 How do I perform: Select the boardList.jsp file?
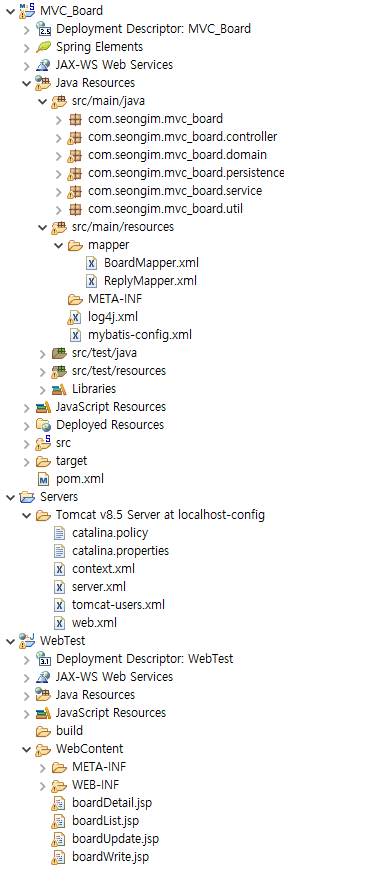coord(105,821)
